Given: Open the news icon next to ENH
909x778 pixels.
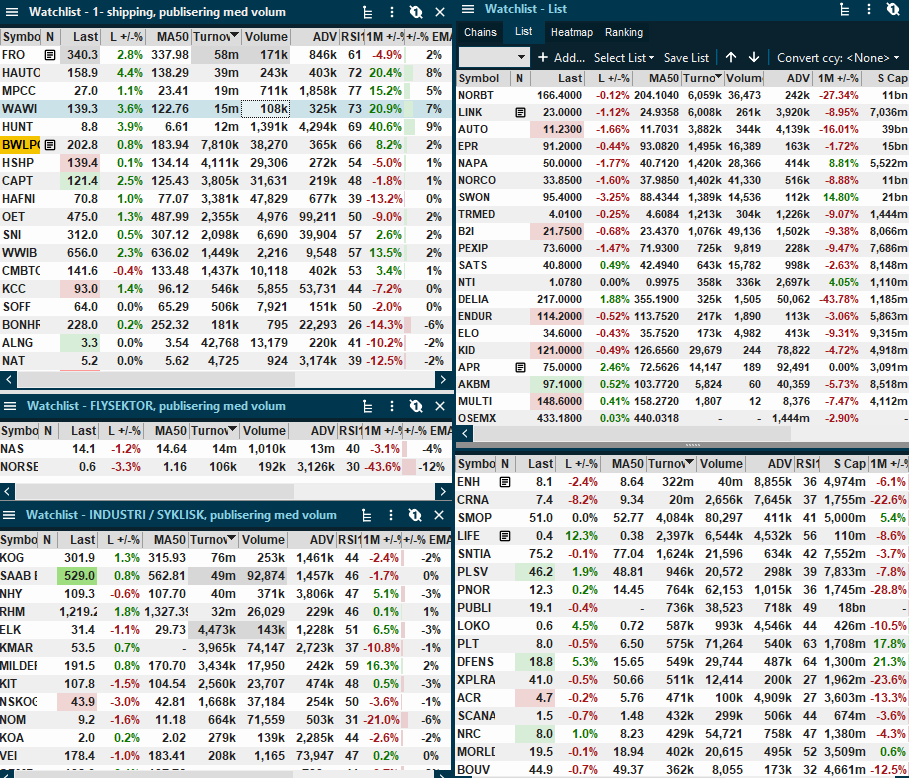Looking at the screenshot, I should coord(505,482).
